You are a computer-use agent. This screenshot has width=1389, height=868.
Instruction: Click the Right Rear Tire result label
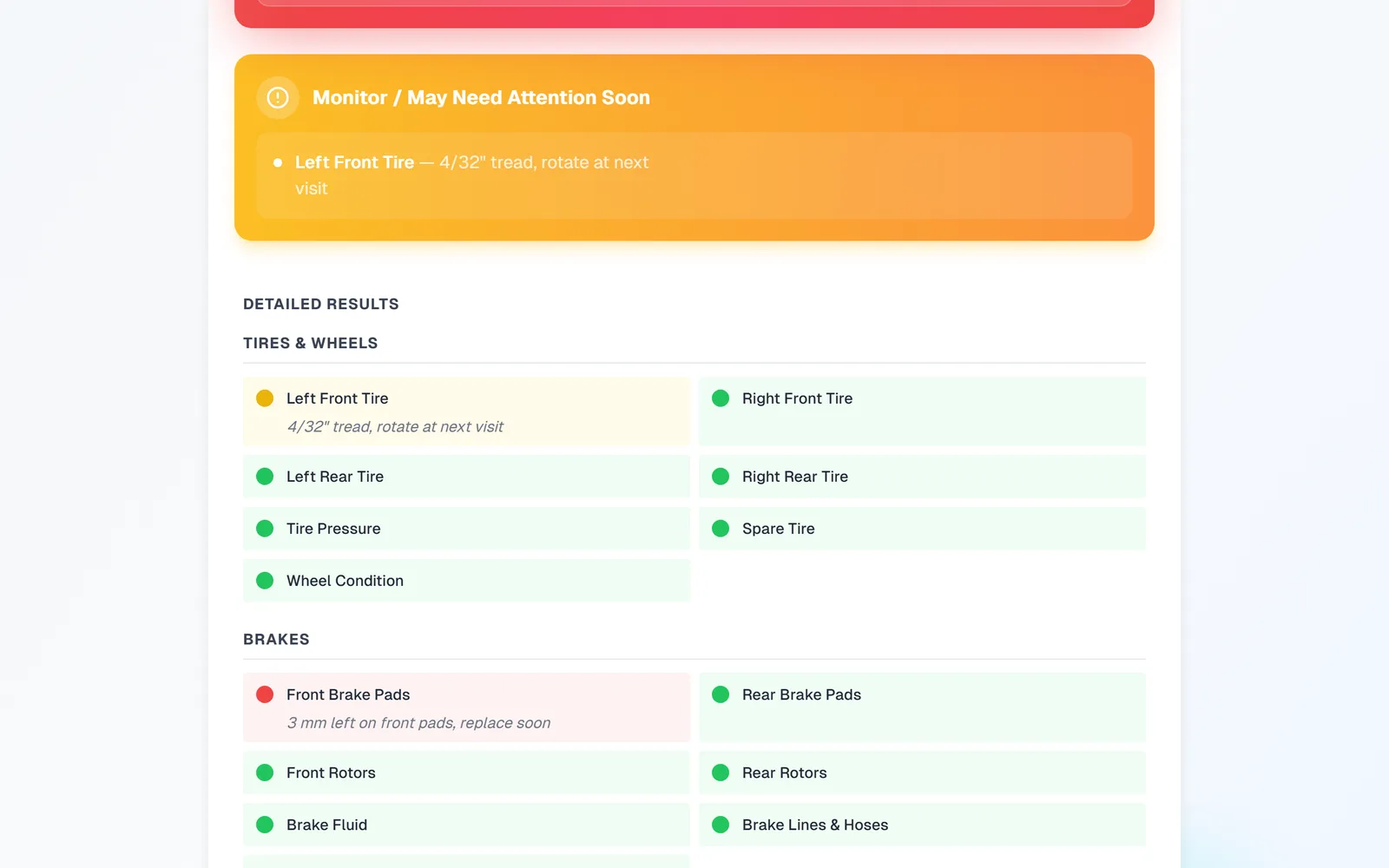pos(795,477)
